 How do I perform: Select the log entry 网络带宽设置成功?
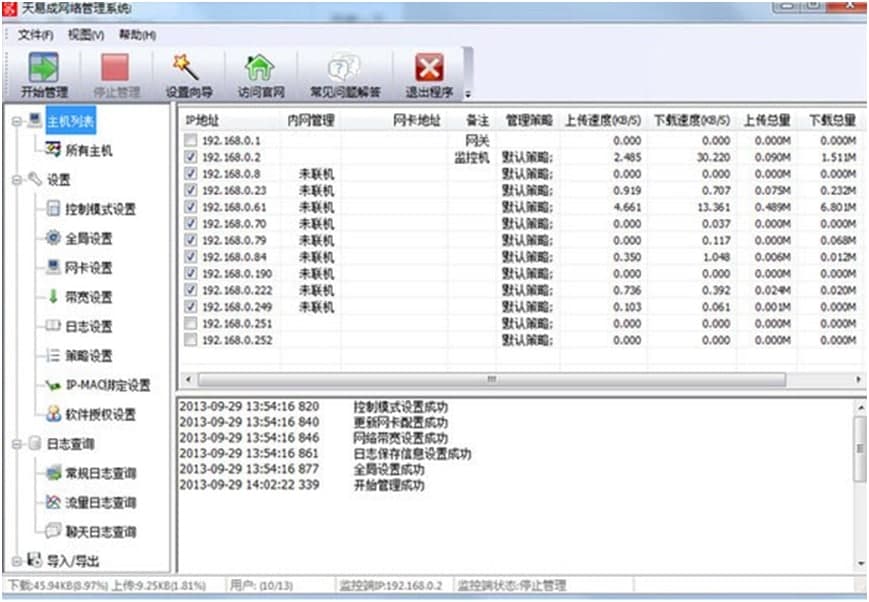click(400, 438)
